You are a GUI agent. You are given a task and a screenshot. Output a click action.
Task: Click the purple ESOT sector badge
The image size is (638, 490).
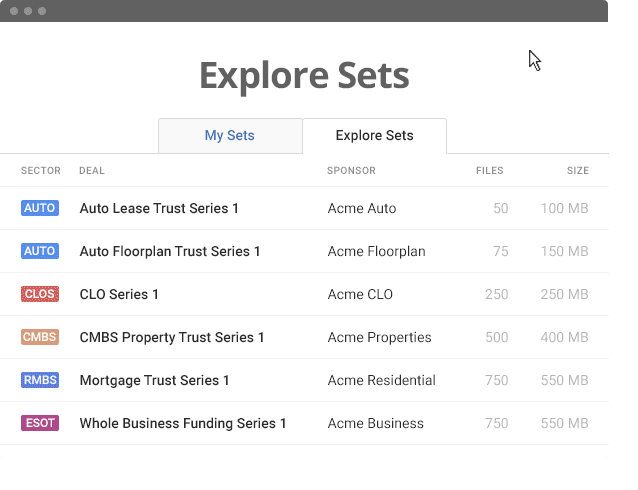(x=40, y=423)
